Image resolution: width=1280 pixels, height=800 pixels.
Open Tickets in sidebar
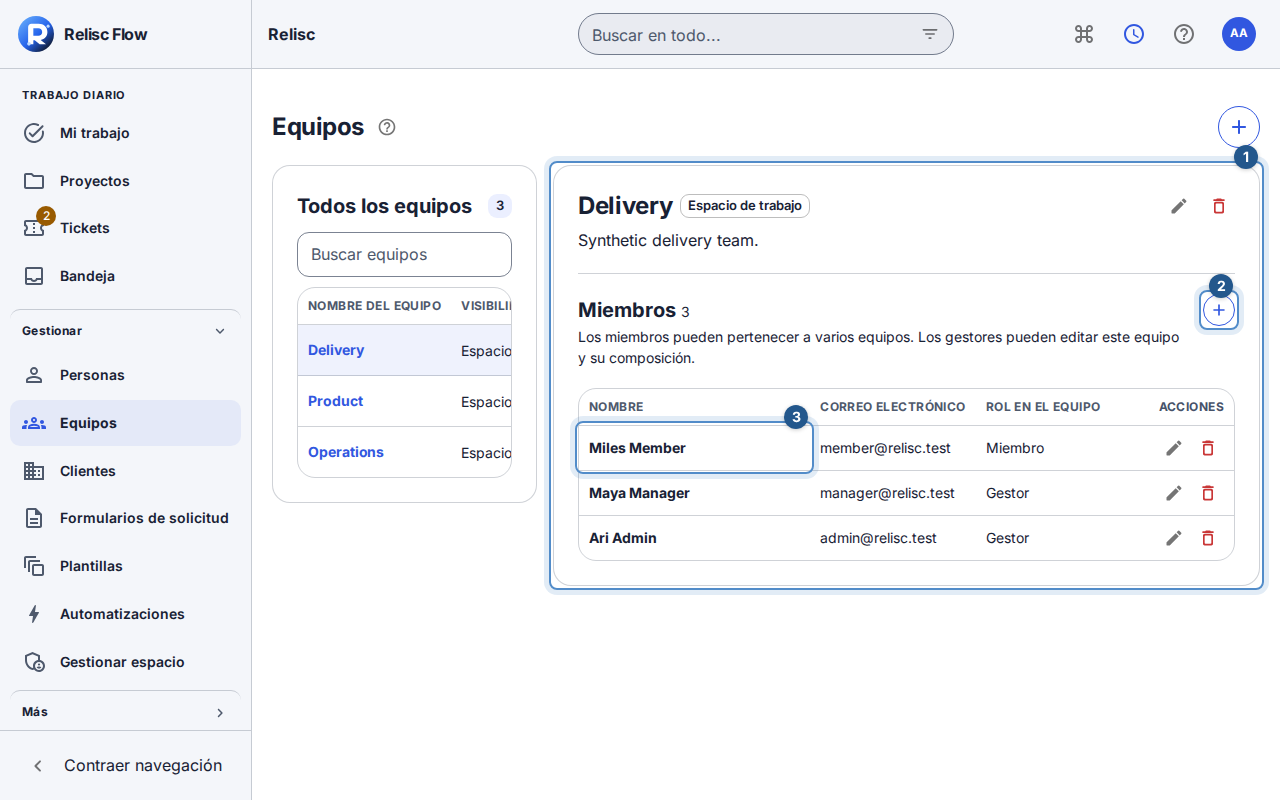[x=125, y=228]
